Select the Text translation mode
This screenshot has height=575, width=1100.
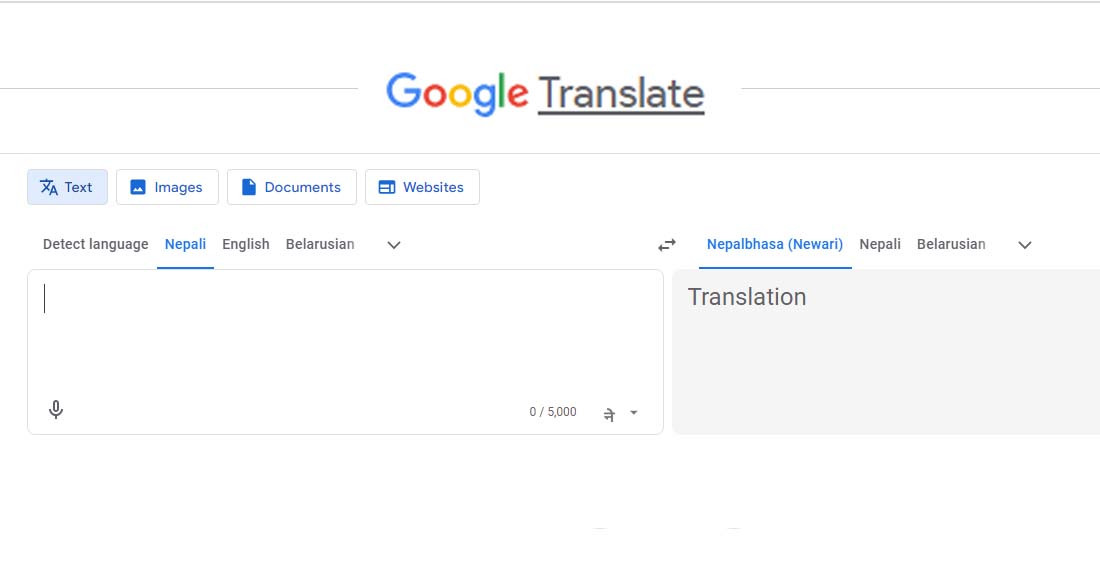(x=67, y=187)
